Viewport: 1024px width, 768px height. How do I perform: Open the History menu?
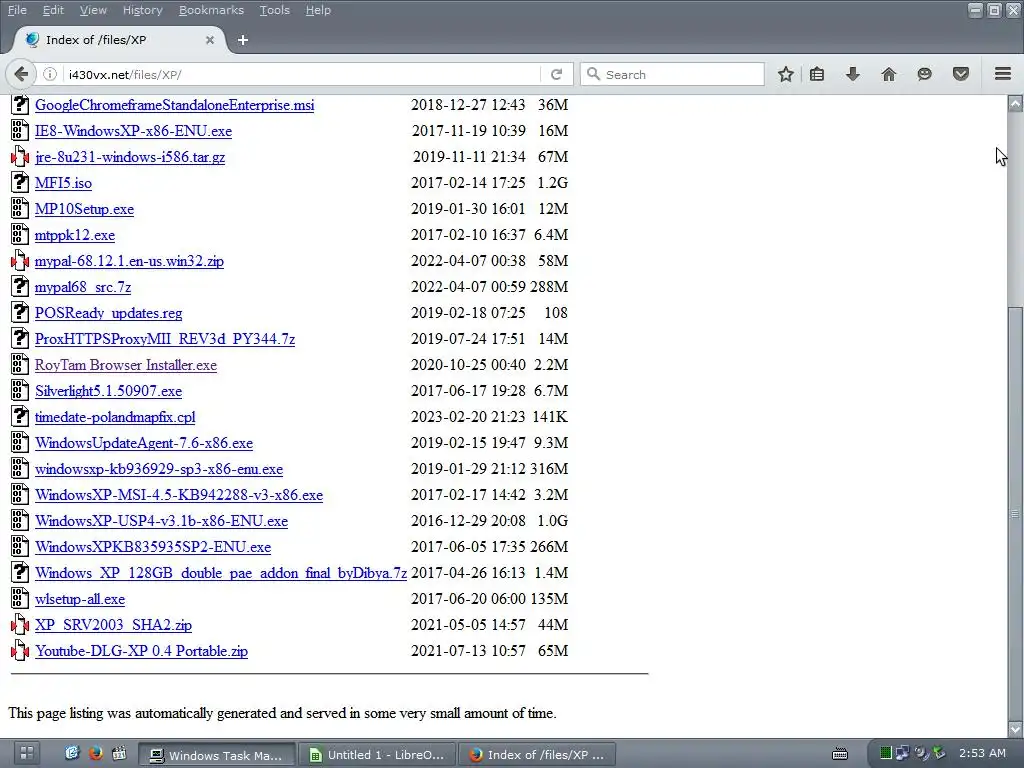click(142, 10)
